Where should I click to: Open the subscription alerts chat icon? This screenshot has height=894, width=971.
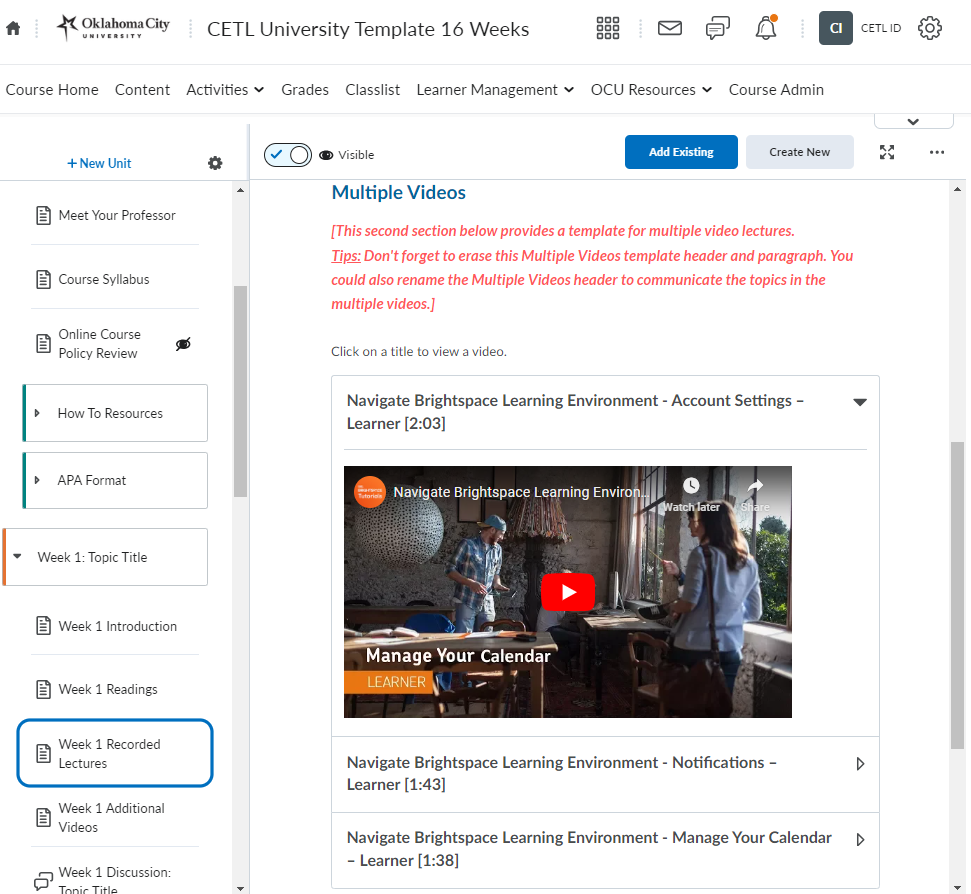coord(717,28)
